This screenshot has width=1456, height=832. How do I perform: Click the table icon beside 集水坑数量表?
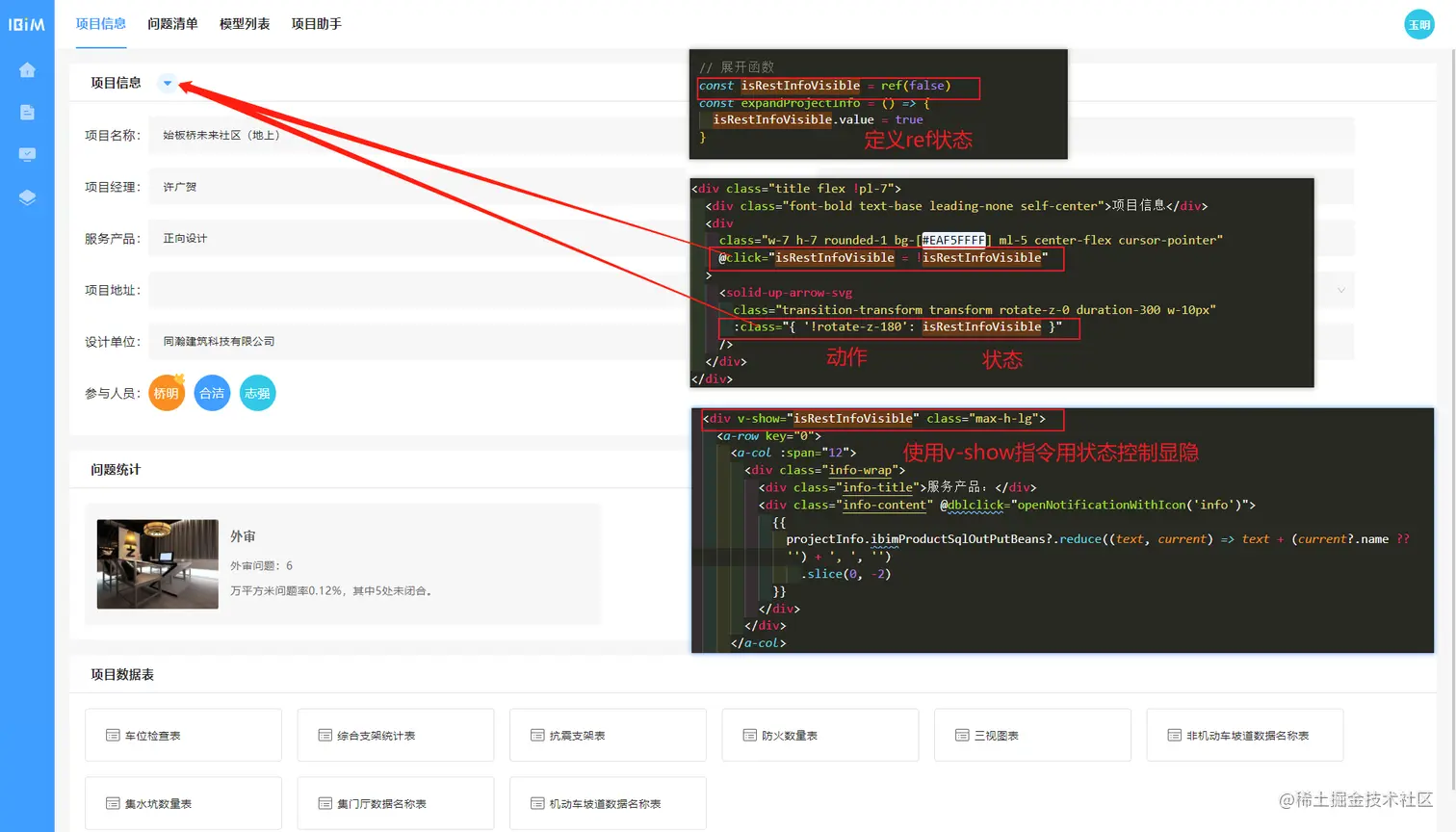(x=113, y=803)
